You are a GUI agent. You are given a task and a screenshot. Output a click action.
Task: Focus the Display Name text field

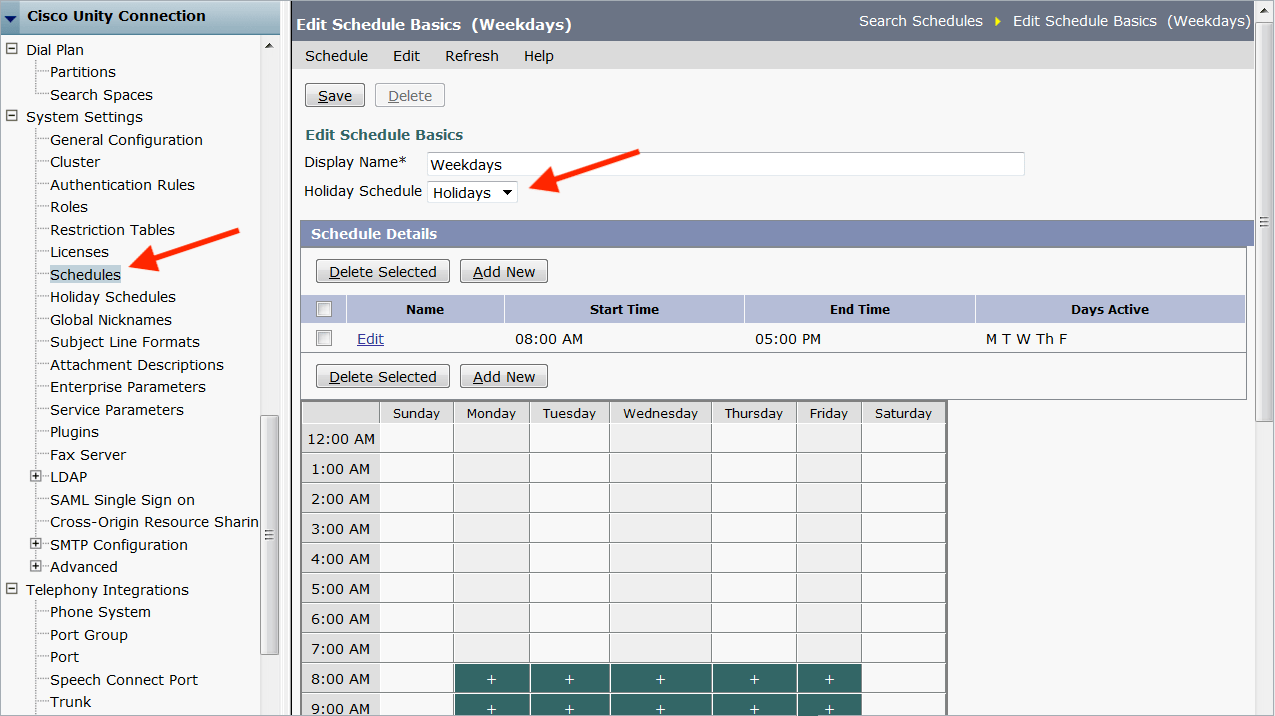pyautogui.click(x=726, y=164)
